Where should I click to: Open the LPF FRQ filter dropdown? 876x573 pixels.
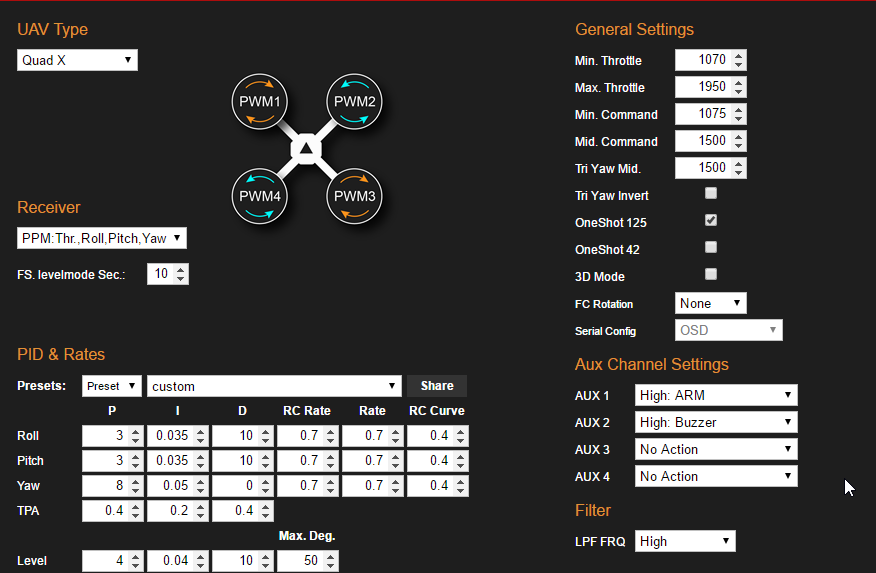pos(685,541)
